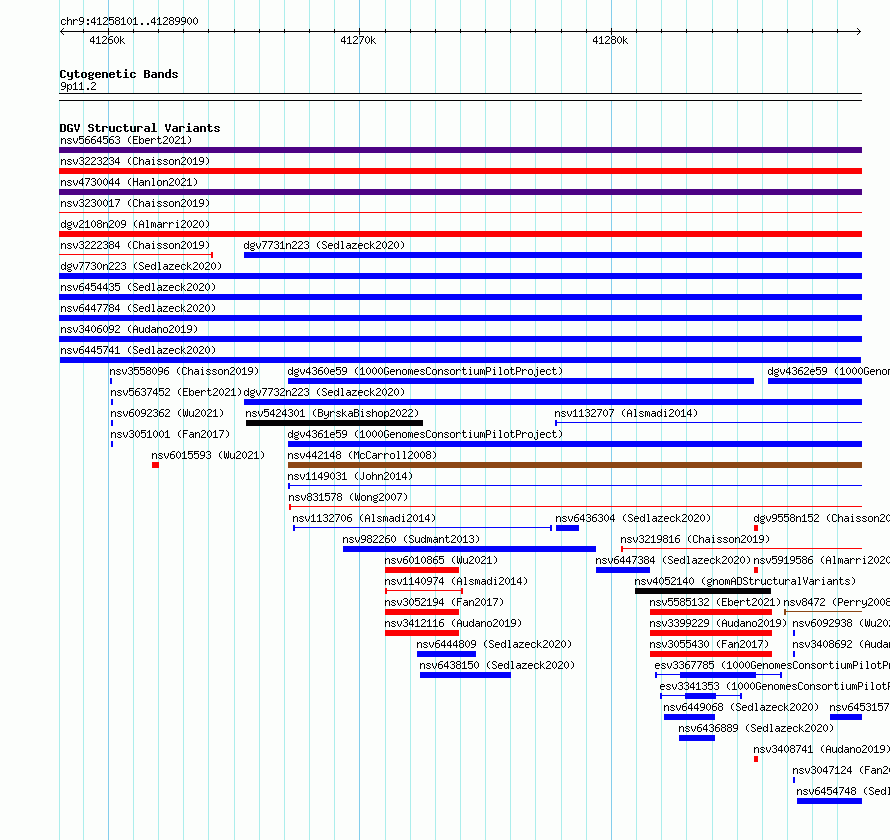
Task: Select nsv6447784 (Sedlazeck2020) label
Action: pyautogui.click(x=138, y=308)
